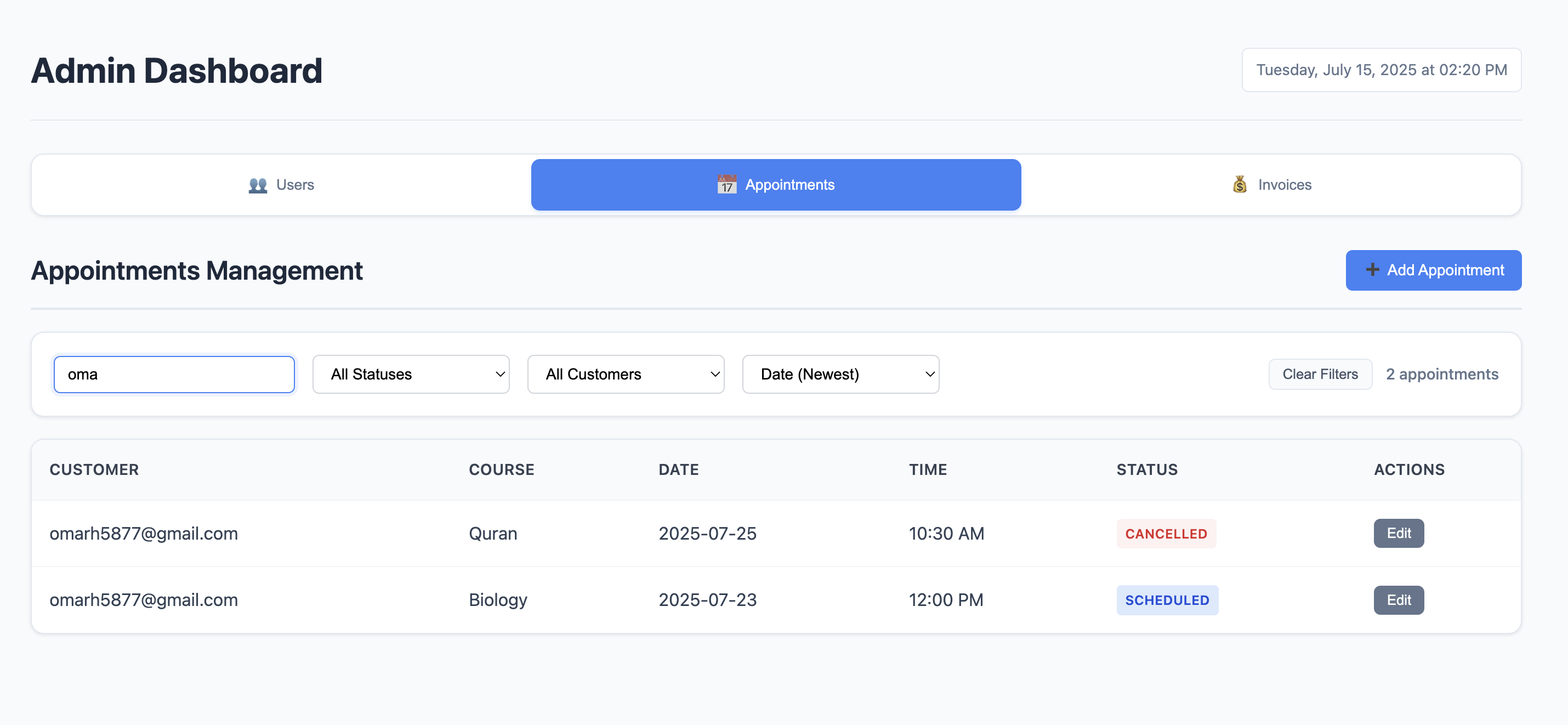The width and height of the screenshot is (1568, 725).
Task: Click the time 12:00 PM
Action: pos(946,600)
